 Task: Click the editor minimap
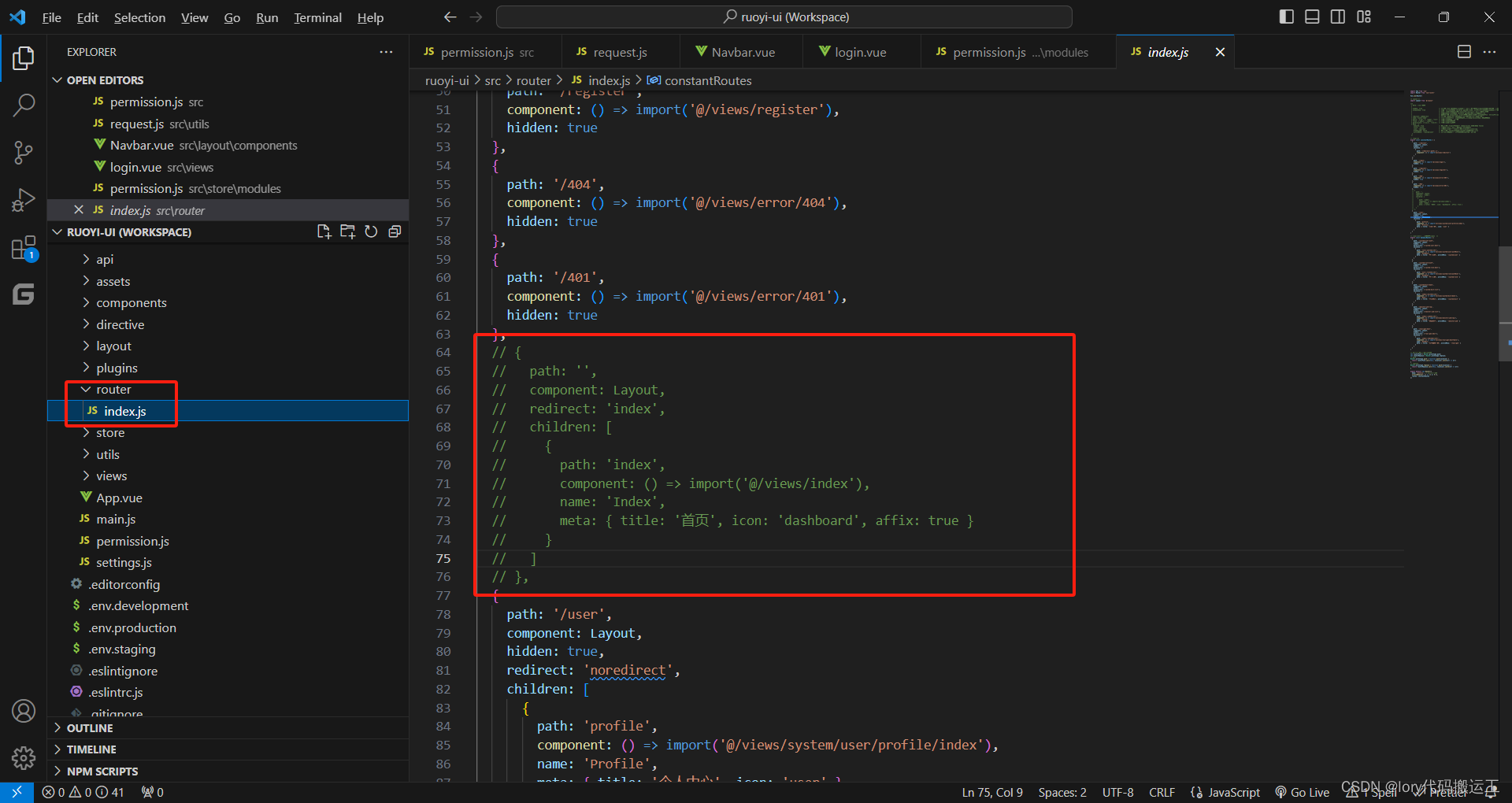coord(1453,236)
